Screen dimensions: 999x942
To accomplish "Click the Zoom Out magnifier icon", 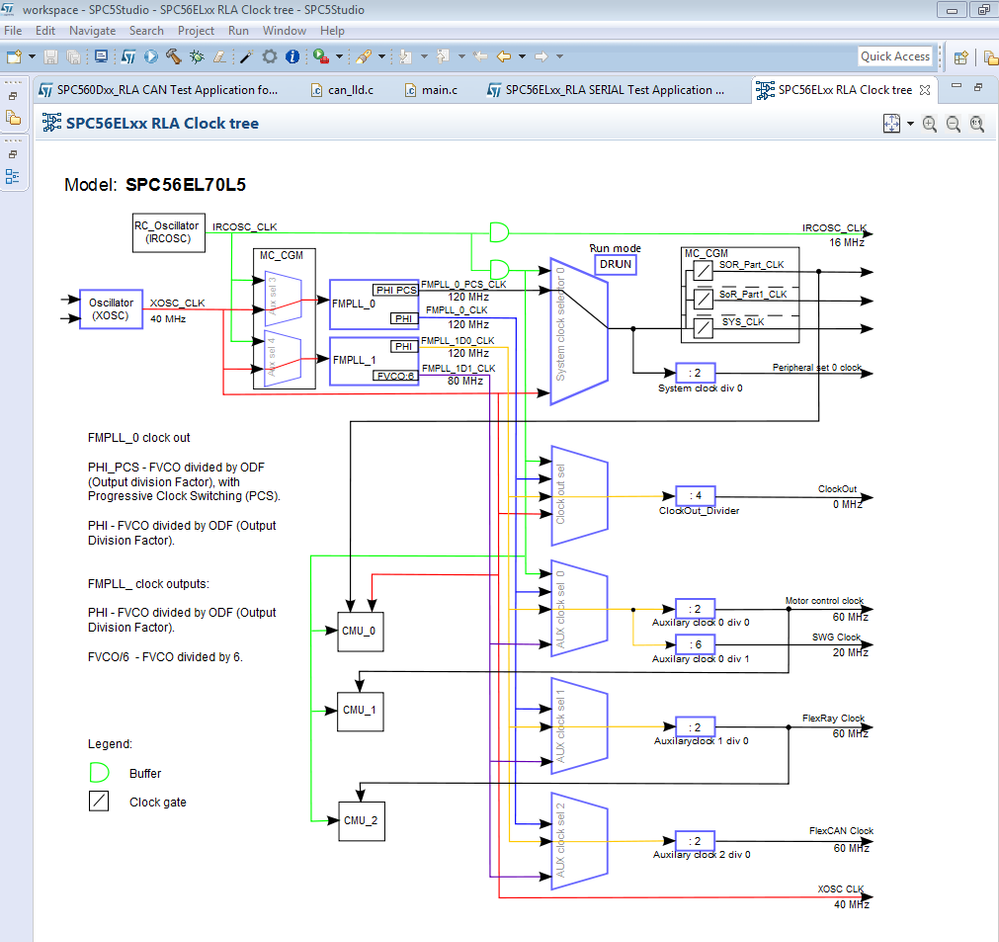I will point(953,124).
